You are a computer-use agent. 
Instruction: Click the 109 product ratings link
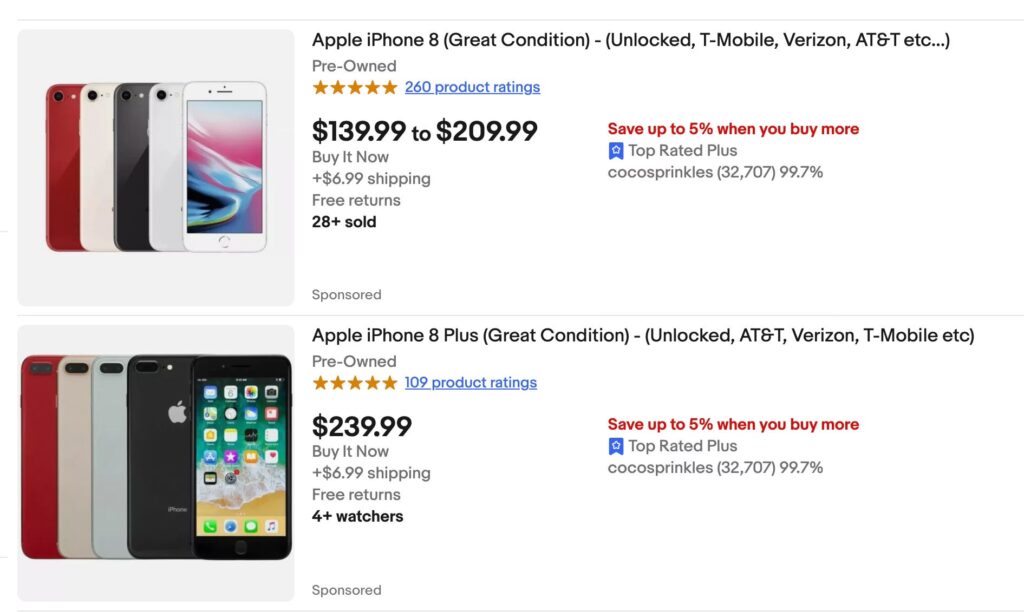point(471,382)
